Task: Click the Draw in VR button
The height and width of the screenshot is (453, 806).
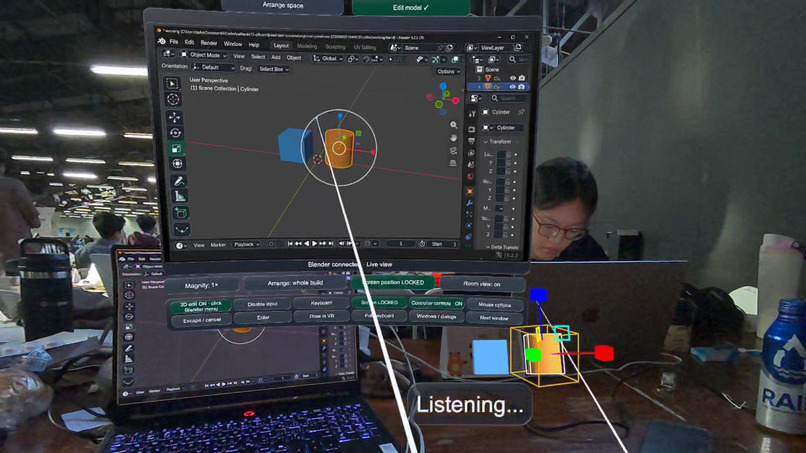Action: (322, 316)
